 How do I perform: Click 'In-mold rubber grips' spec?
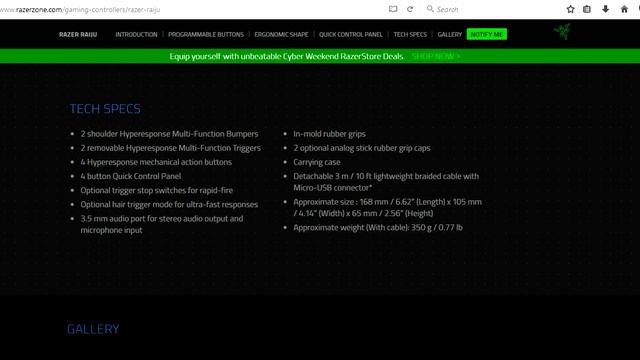(x=329, y=134)
